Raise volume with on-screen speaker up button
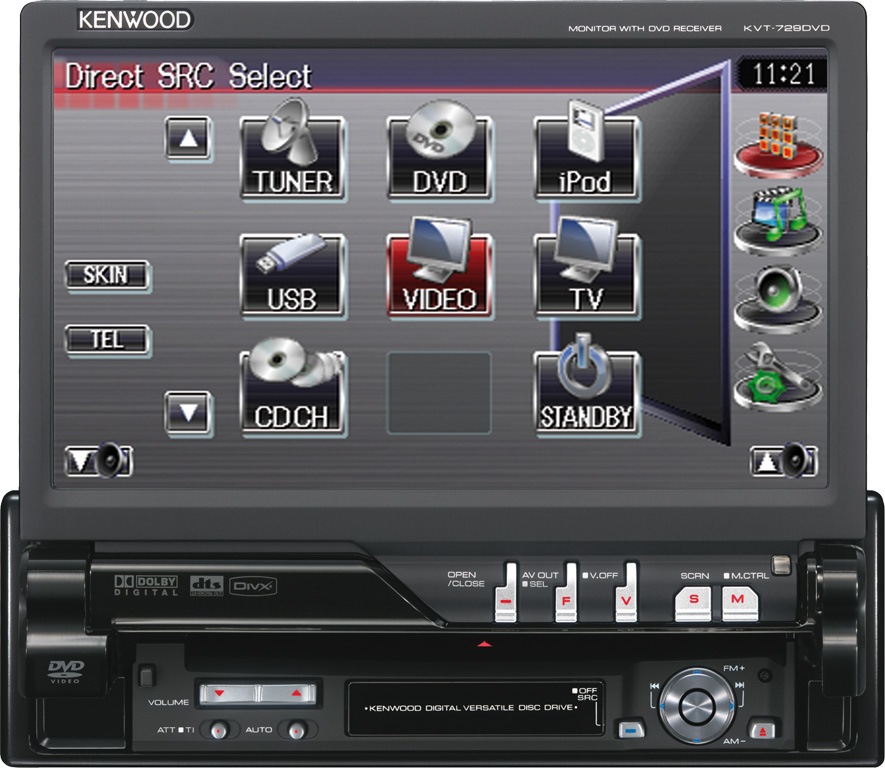Viewport: 885px width, 768px height. click(x=783, y=461)
